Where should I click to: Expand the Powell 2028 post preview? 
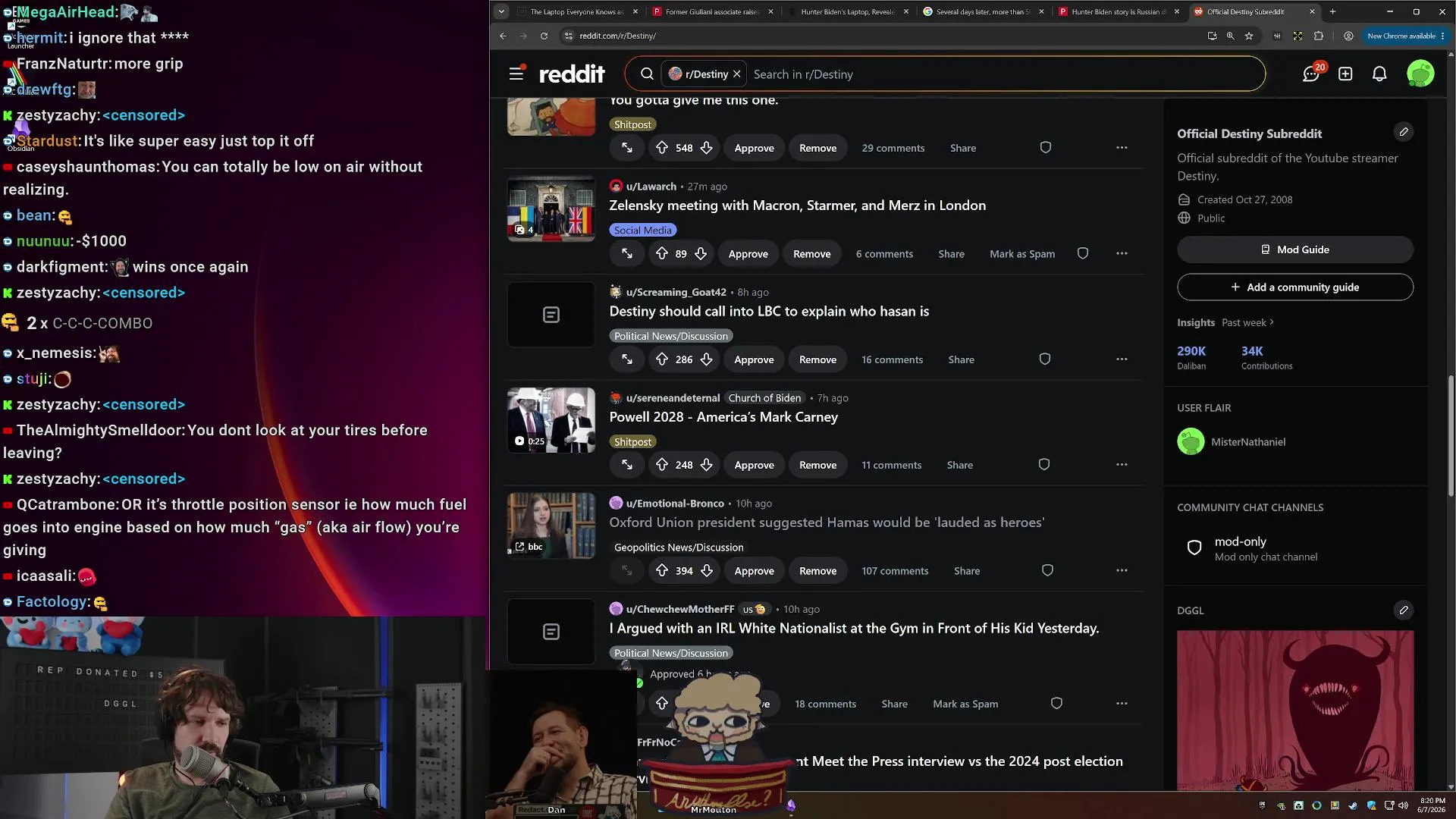pyautogui.click(x=627, y=464)
